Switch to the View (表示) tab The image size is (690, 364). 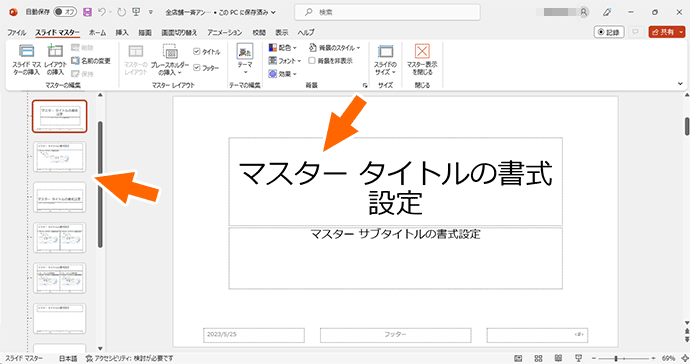point(282,33)
